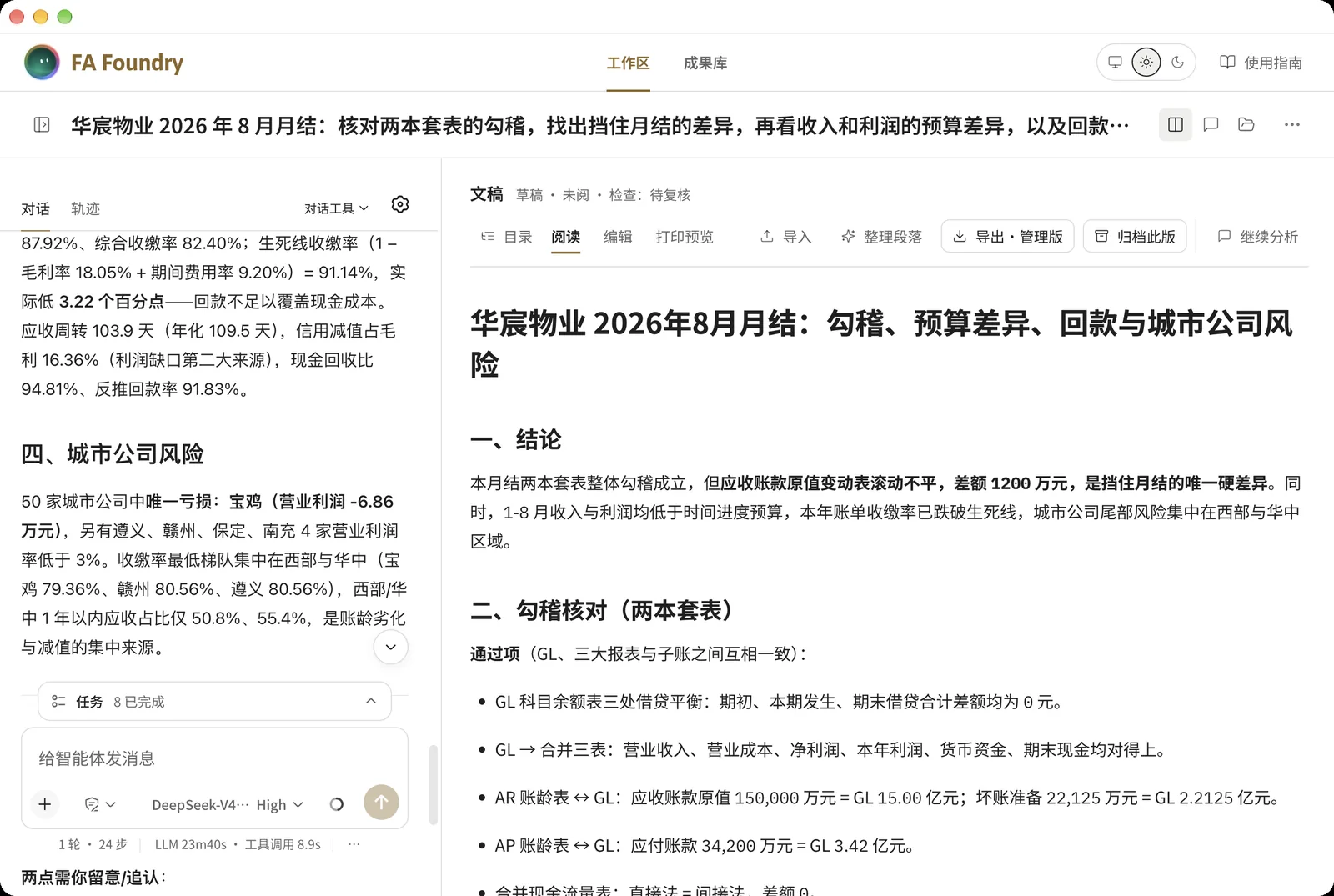Switch to system display theme
1334x896 pixels.
click(x=1115, y=63)
